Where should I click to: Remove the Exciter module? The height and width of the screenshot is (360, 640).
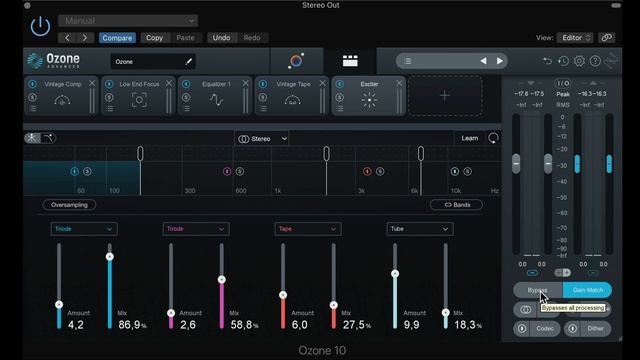pos(399,83)
